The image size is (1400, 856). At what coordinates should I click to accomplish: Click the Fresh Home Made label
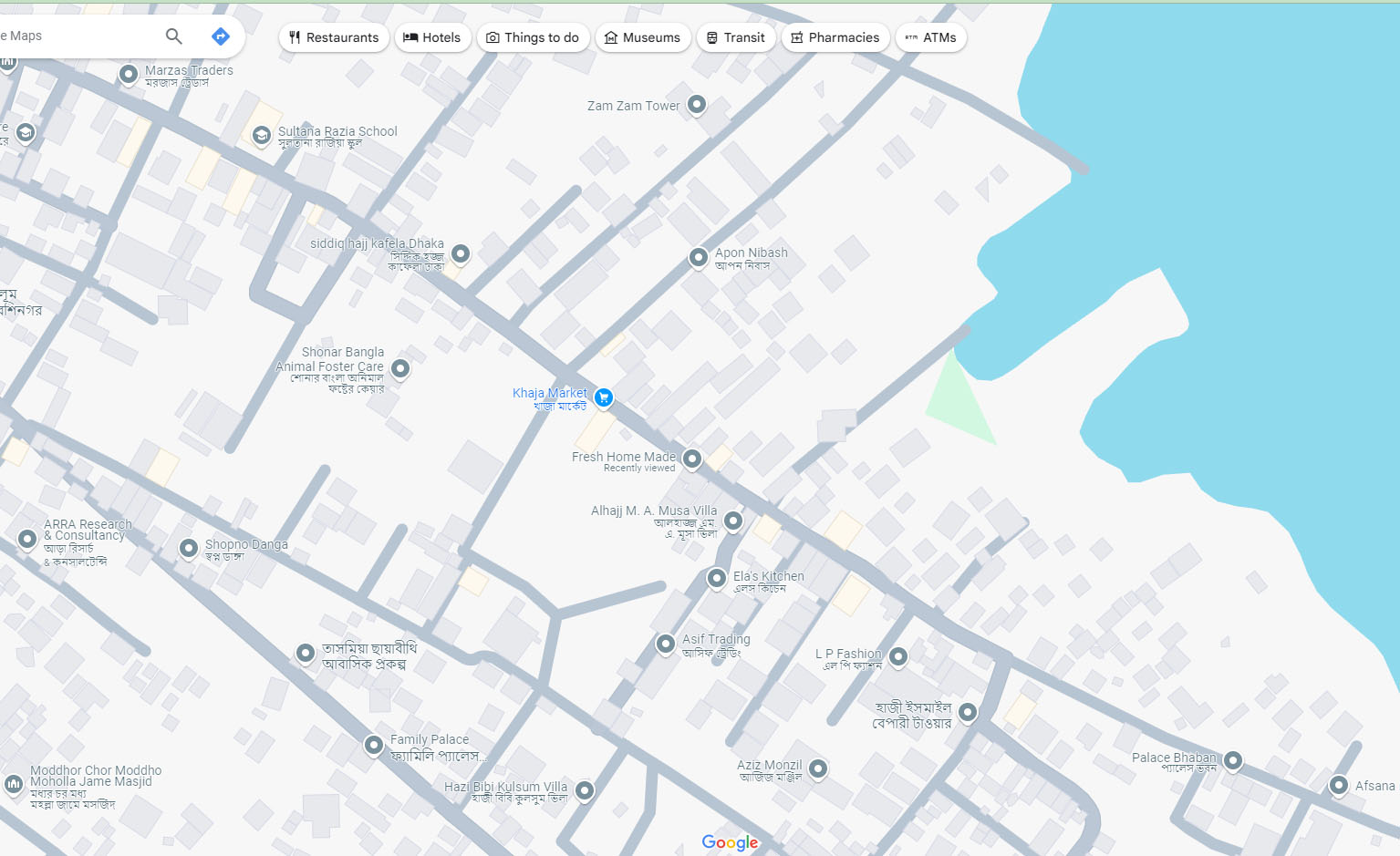click(x=624, y=457)
